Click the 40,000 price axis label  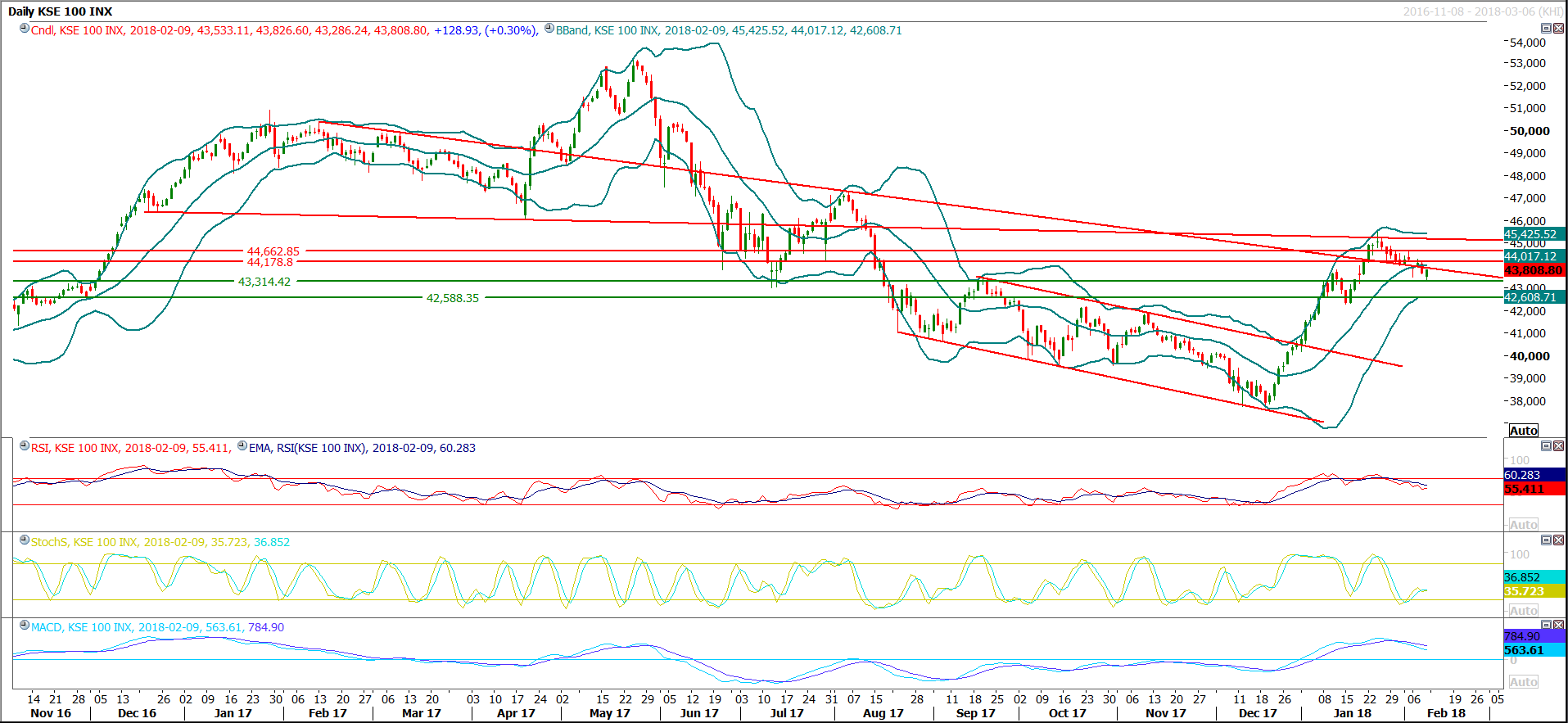point(1530,356)
